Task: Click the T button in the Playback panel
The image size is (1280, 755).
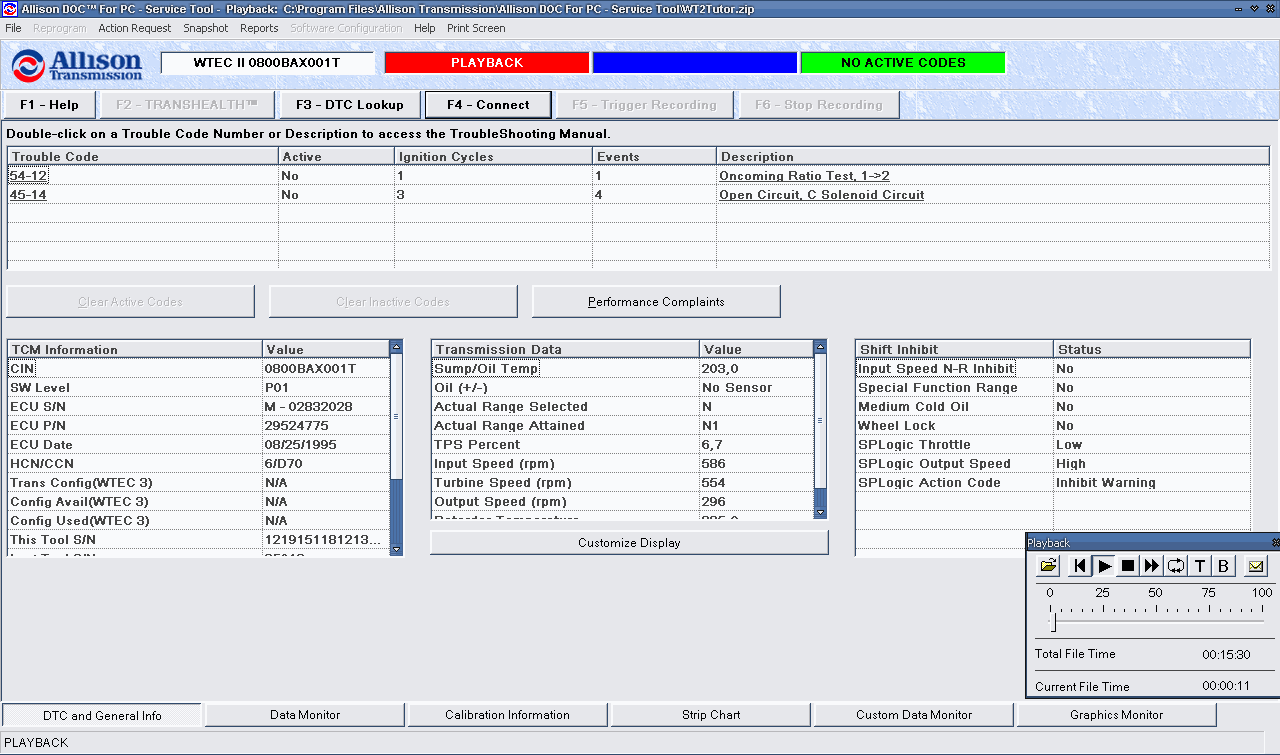Action: point(1200,566)
